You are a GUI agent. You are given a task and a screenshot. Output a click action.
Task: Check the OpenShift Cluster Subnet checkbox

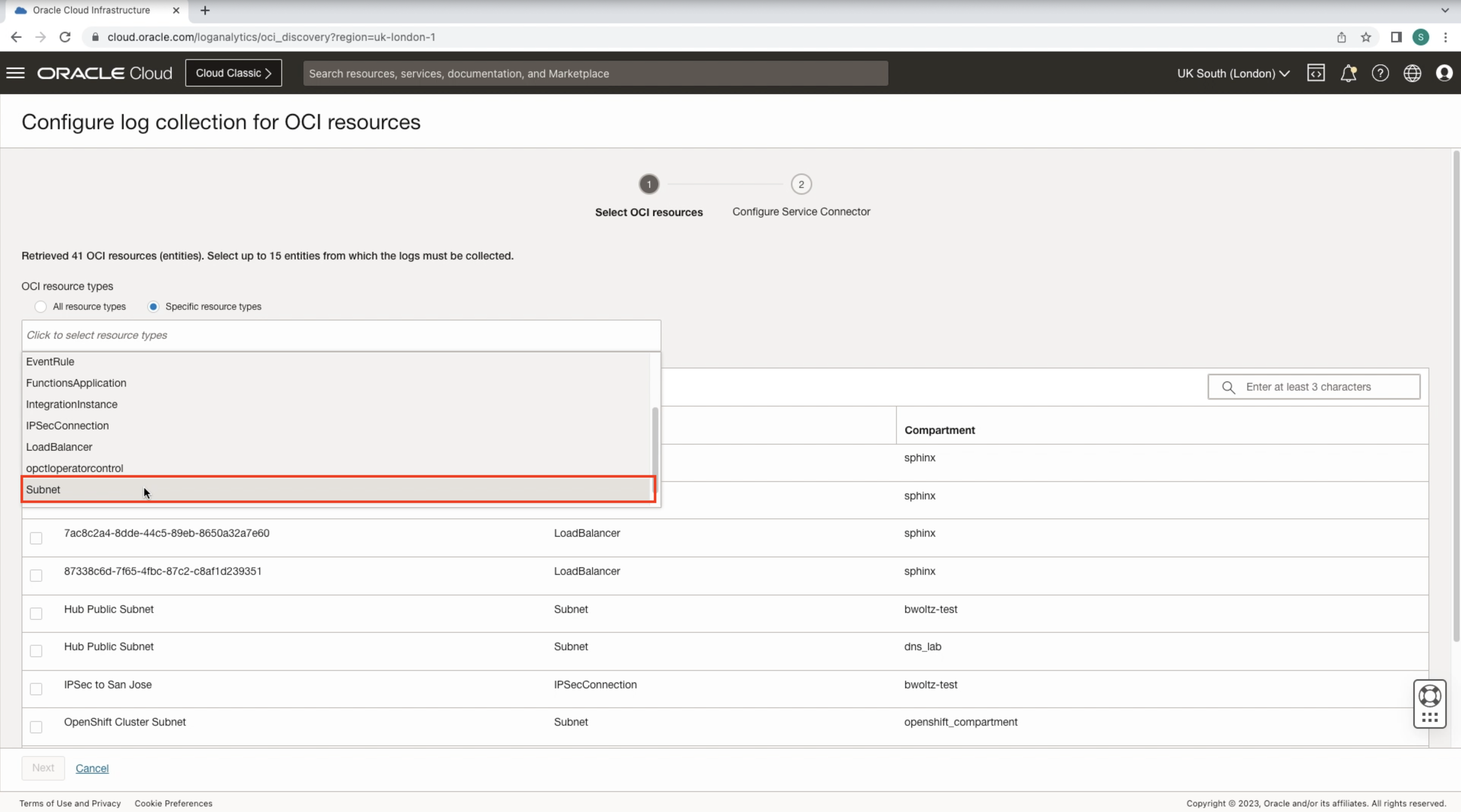click(x=36, y=726)
